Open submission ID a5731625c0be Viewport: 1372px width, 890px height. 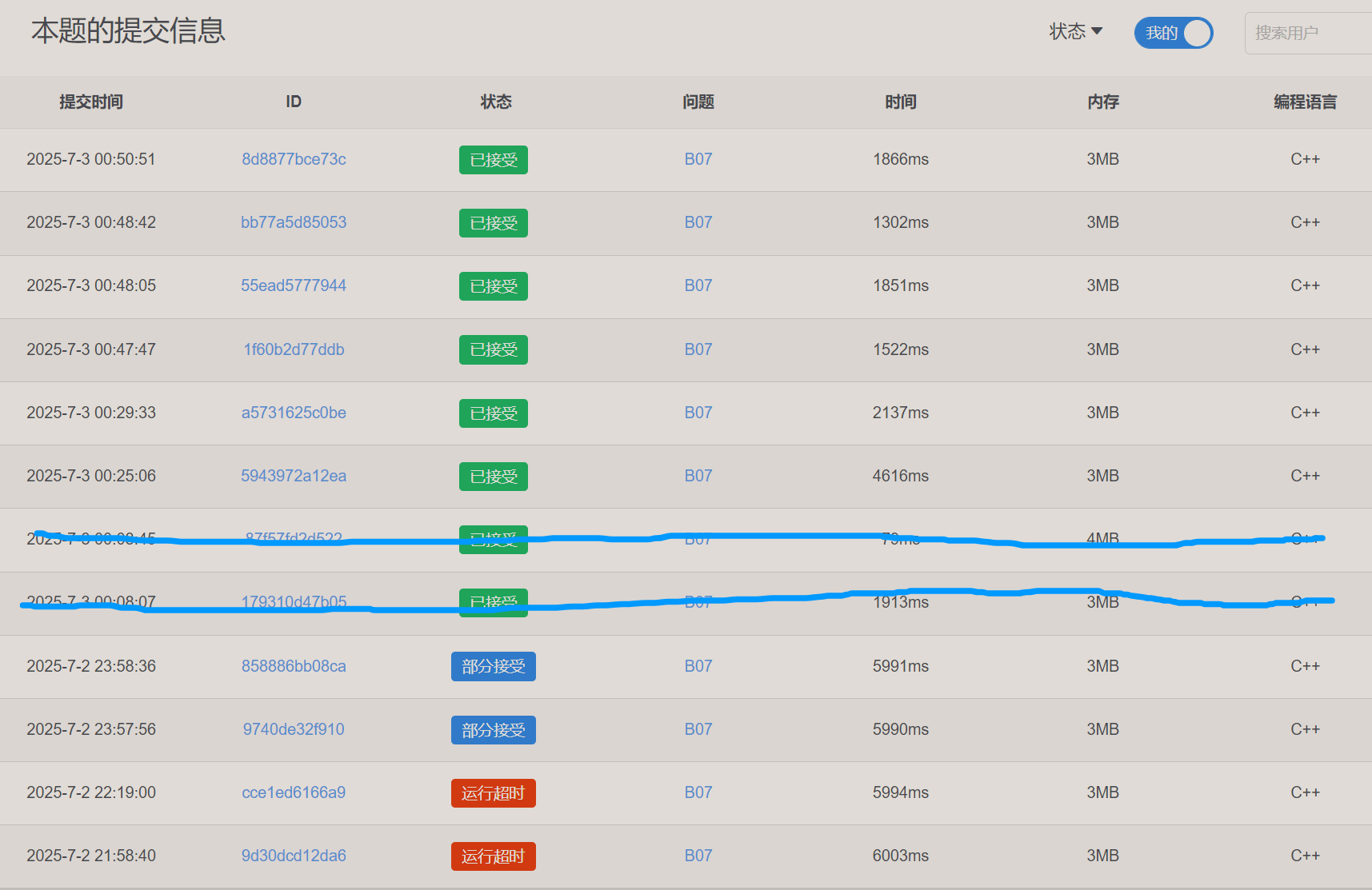pyautogui.click(x=294, y=413)
